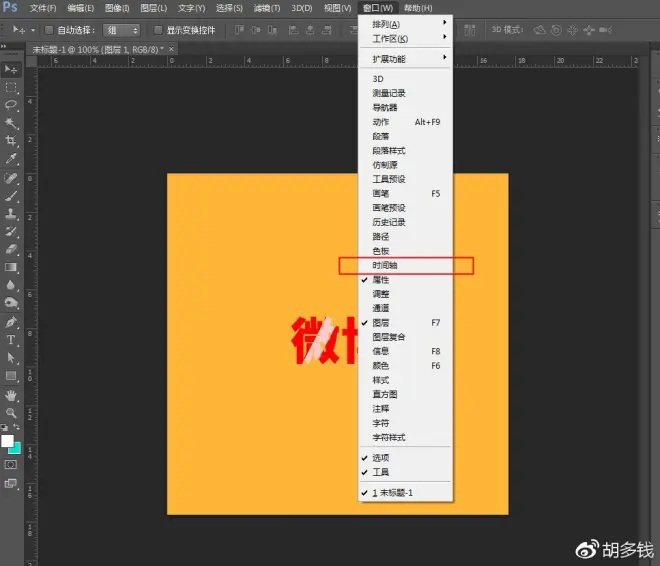Enable the 自动选择 checkbox
The image size is (660, 566).
tap(49, 30)
